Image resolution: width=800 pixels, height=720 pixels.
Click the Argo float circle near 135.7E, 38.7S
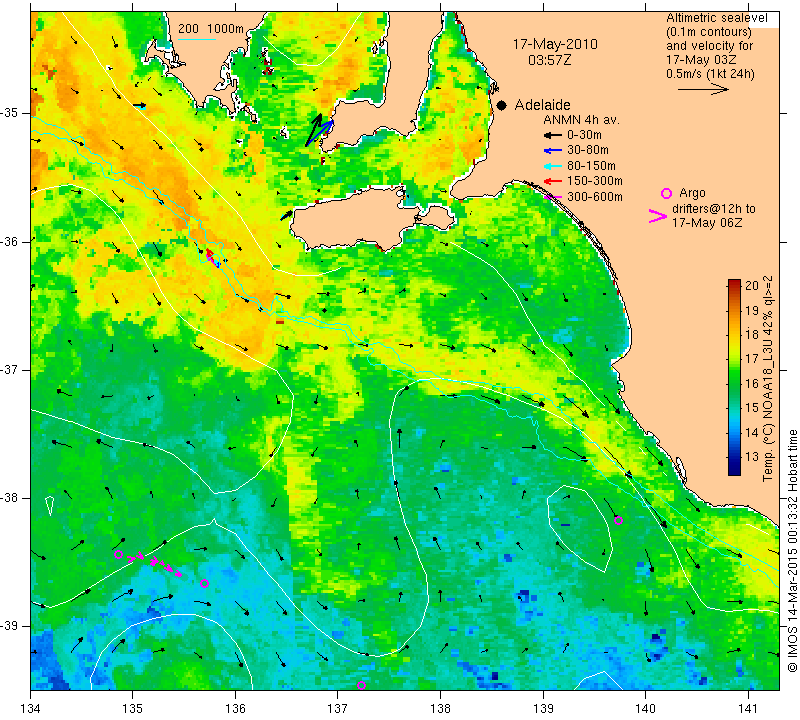pos(204,583)
